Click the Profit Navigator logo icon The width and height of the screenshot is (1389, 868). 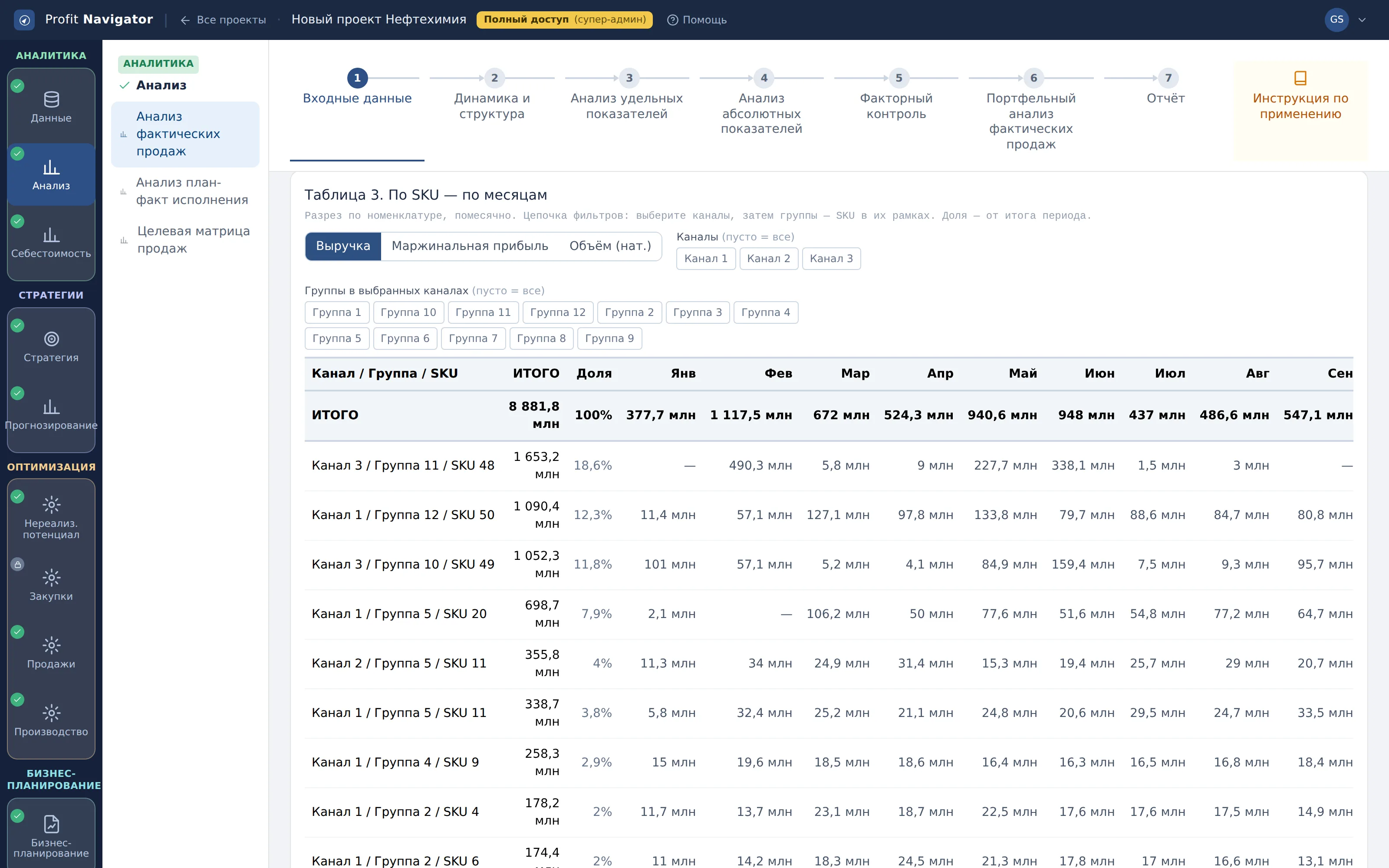pos(24,20)
